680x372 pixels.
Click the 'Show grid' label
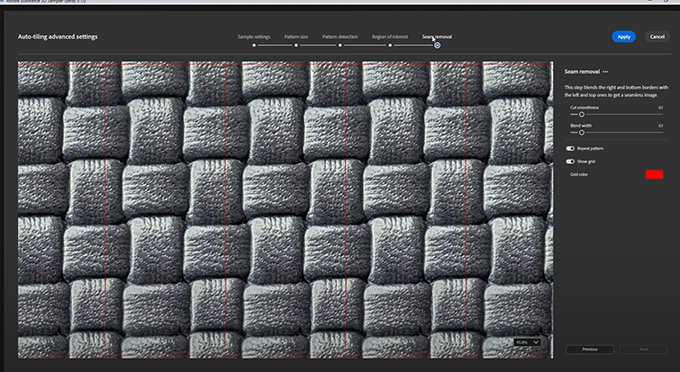(586, 161)
